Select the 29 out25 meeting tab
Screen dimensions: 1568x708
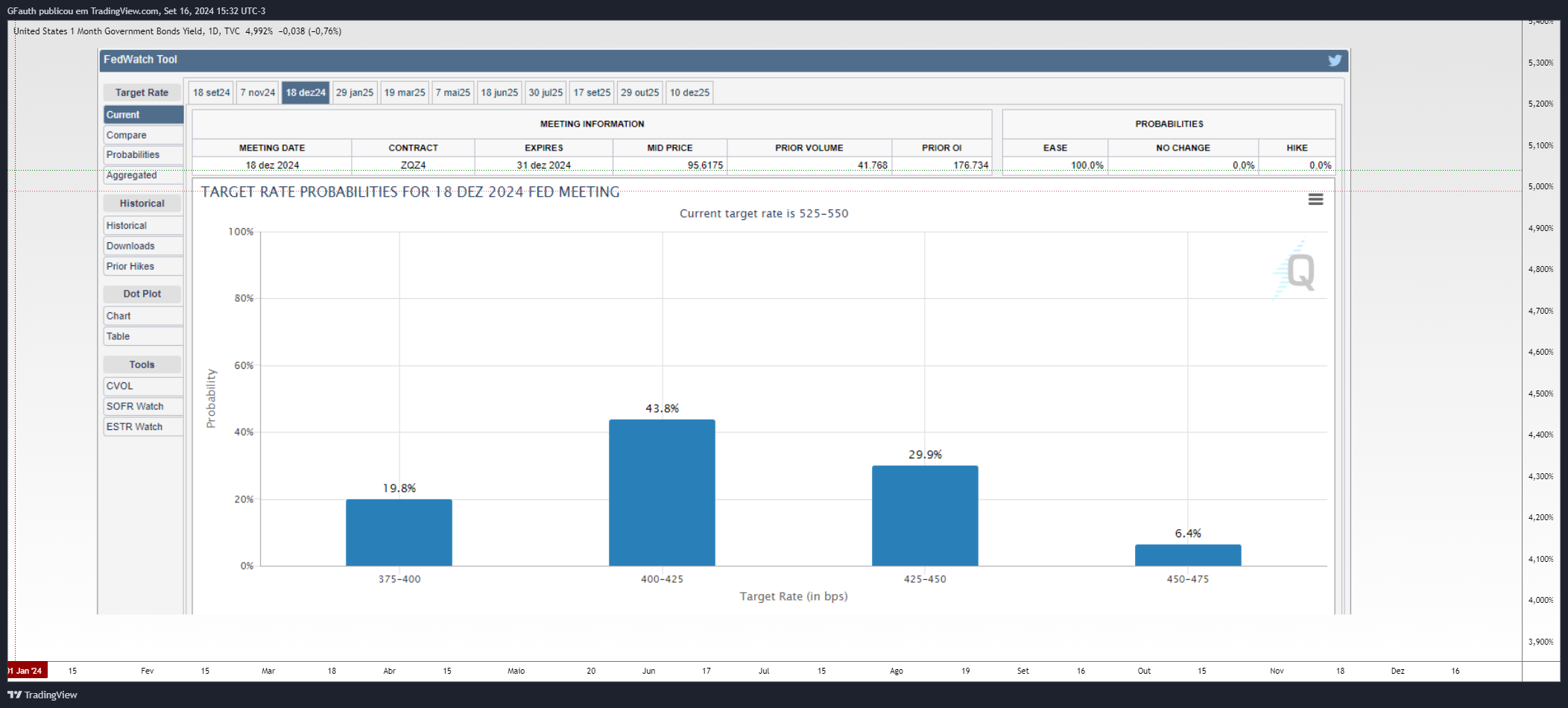pos(640,92)
